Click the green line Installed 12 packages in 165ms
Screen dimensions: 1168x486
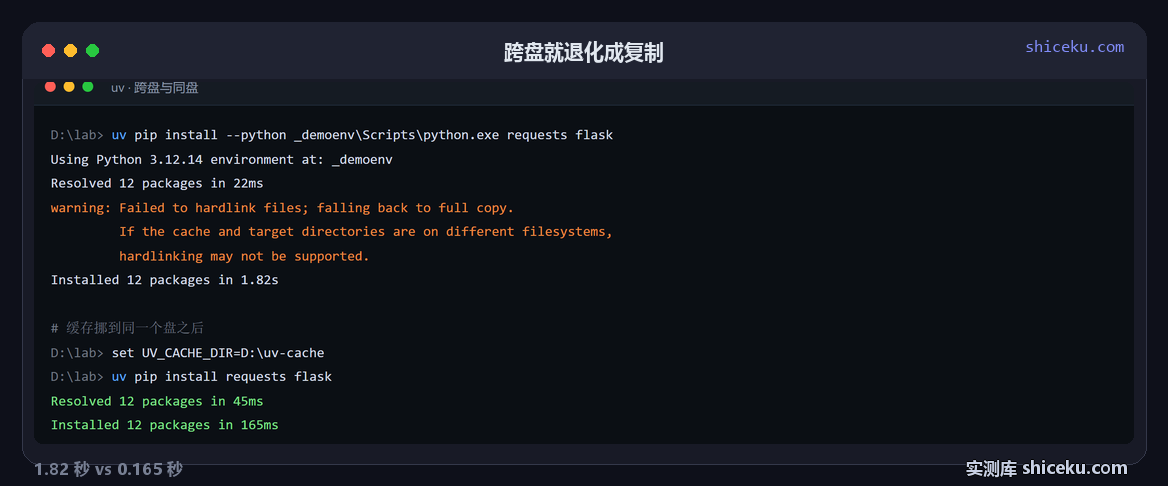[165, 425]
